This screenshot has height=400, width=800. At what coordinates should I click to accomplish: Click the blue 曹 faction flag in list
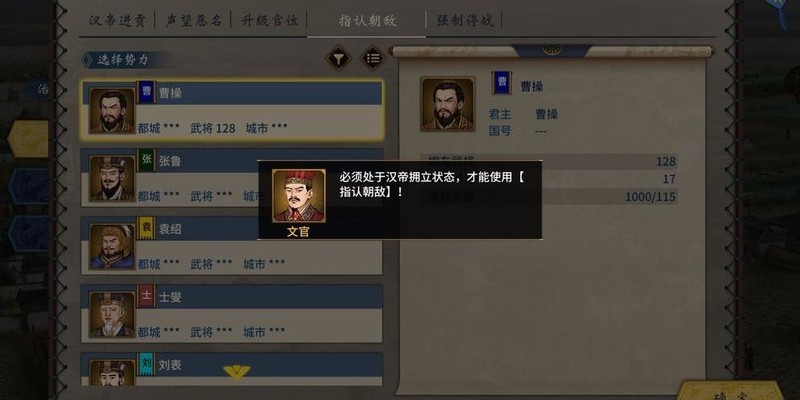(146, 92)
